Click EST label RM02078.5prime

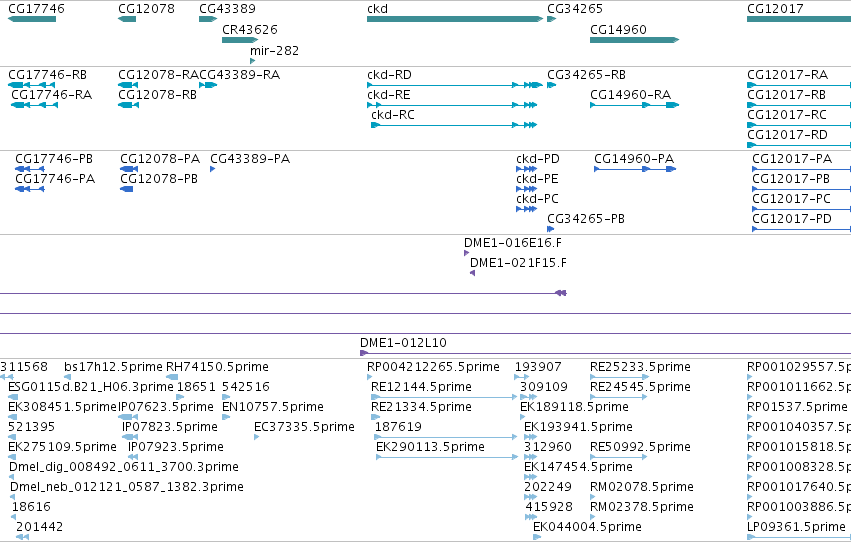[642, 487]
